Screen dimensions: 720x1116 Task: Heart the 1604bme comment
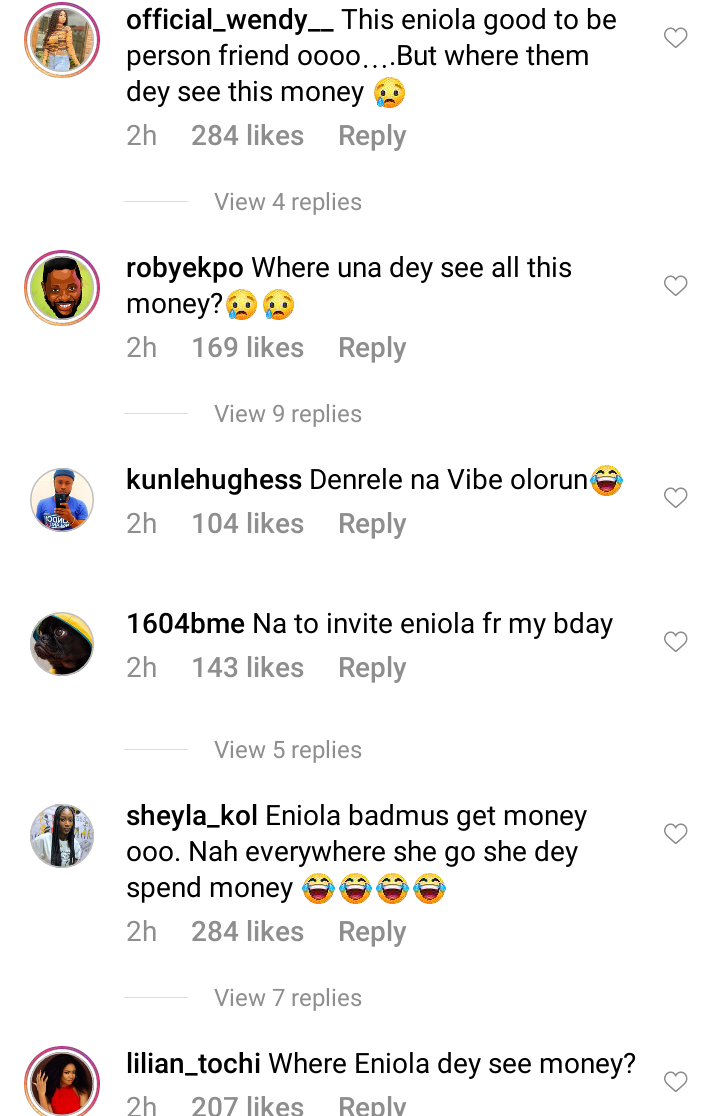click(676, 642)
